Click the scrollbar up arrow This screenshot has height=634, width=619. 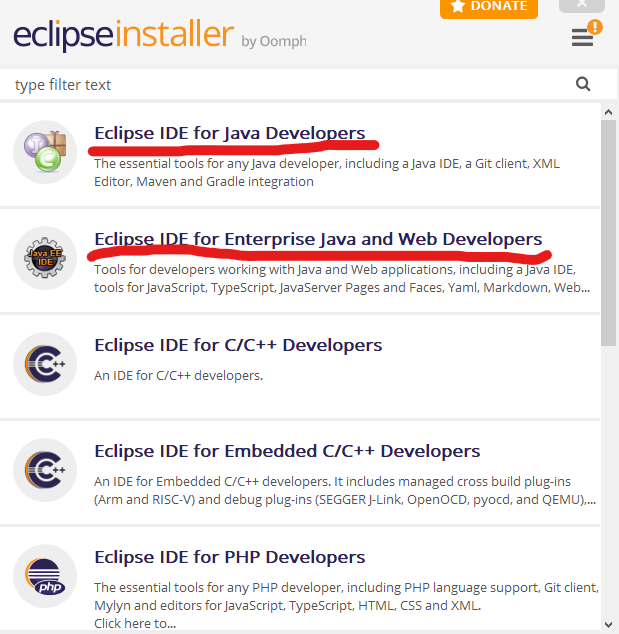608,112
